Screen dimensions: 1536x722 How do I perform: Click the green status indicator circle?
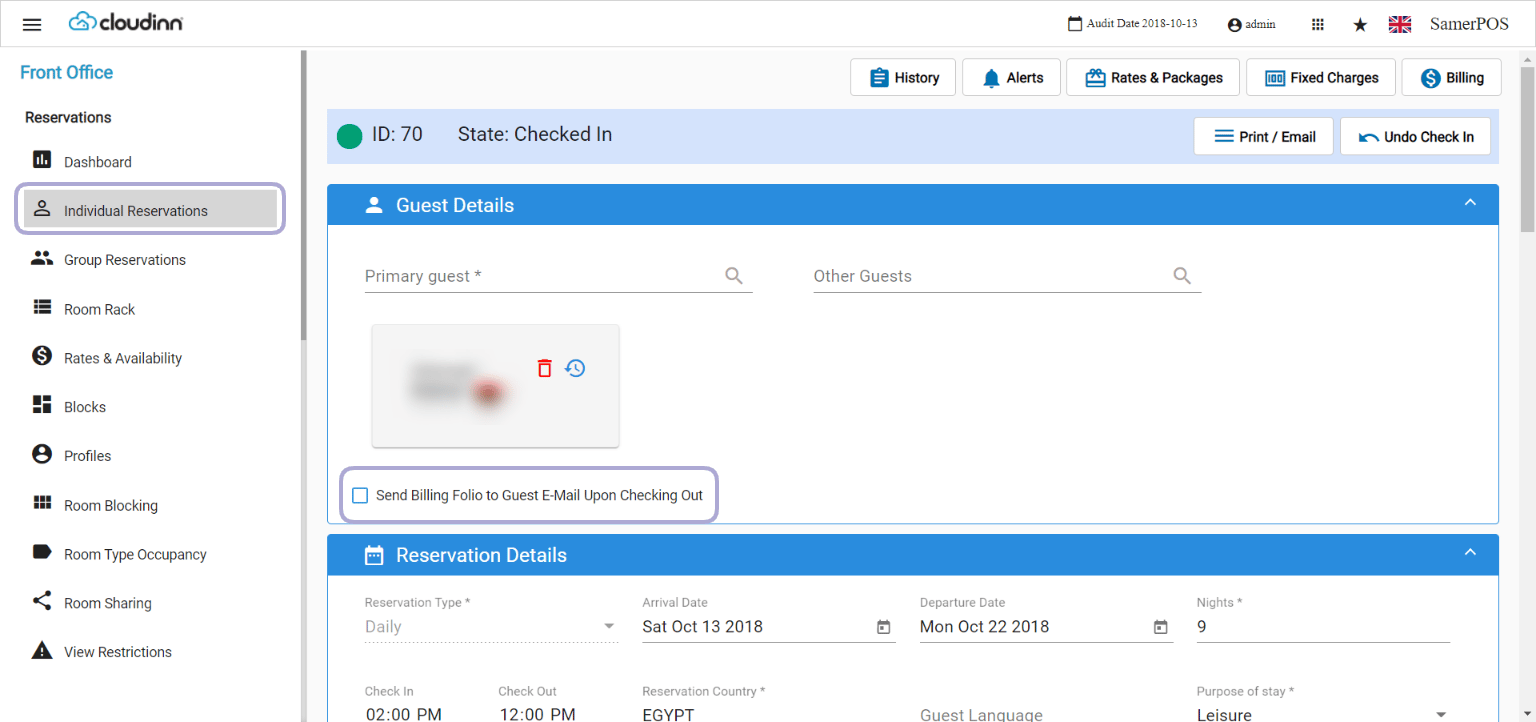point(349,136)
